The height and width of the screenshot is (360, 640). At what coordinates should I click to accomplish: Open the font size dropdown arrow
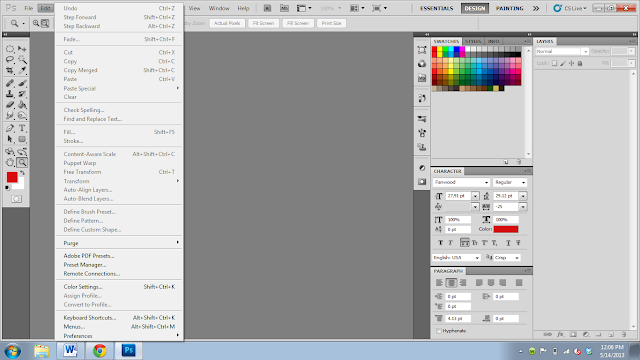click(x=475, y=196)
